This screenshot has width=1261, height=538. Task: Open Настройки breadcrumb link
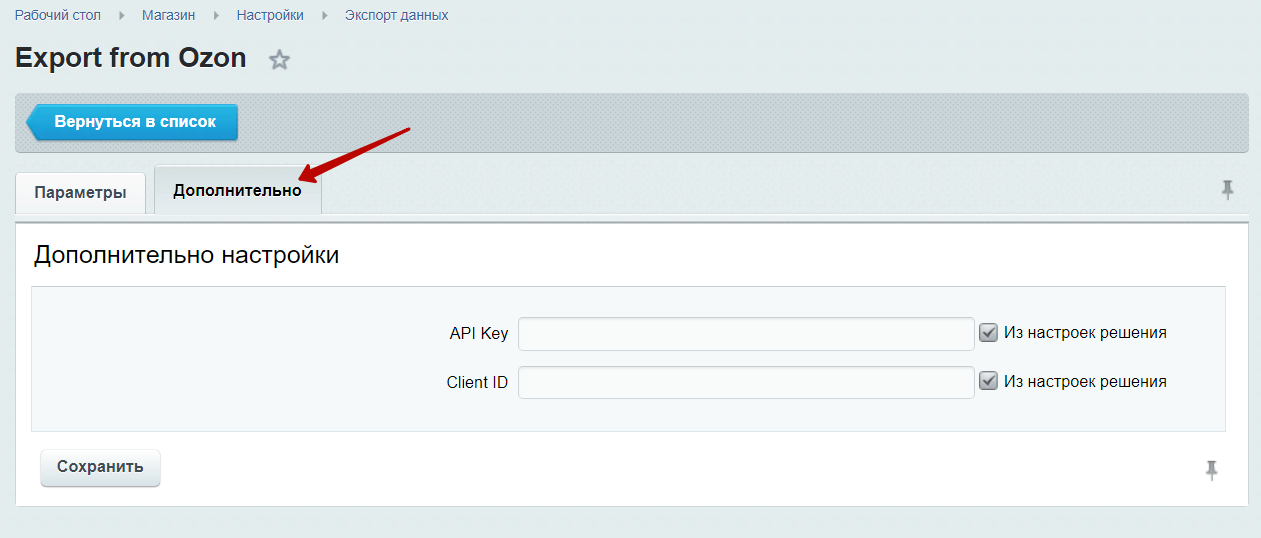(270, 15)
